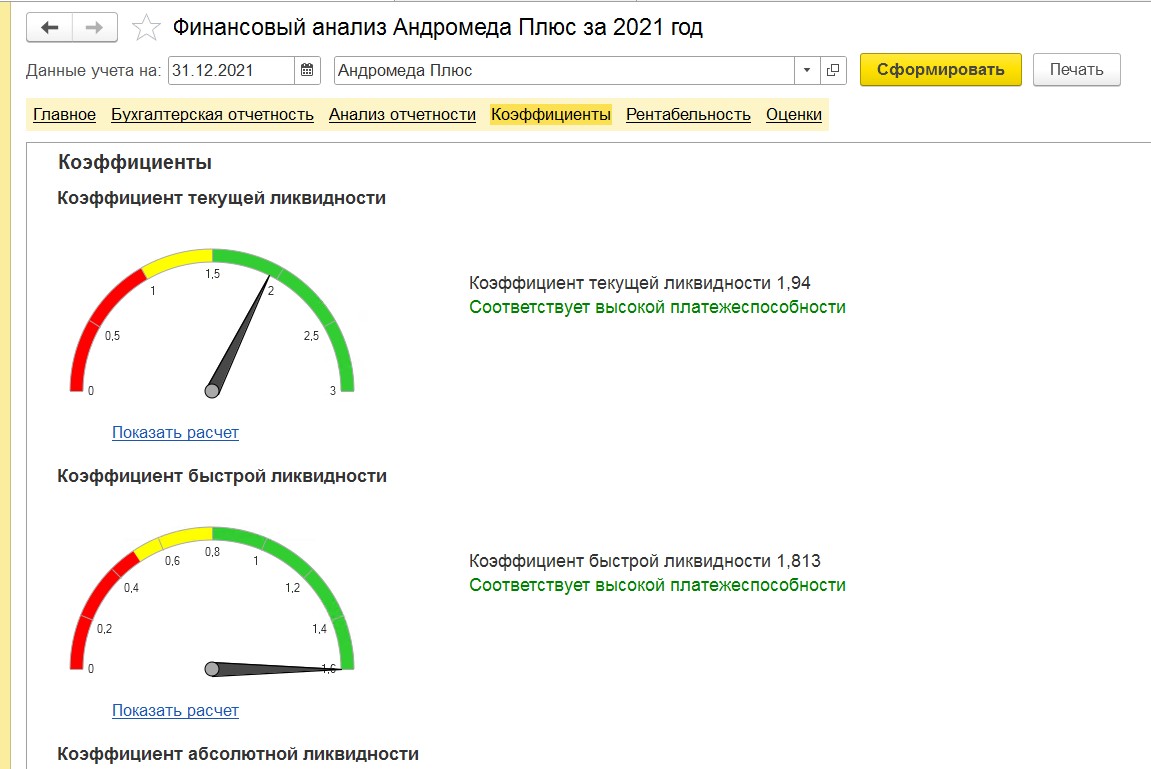The image size is (1151, 769).
Task: Click the label Данные учета на
Action: tap(93, 70)
